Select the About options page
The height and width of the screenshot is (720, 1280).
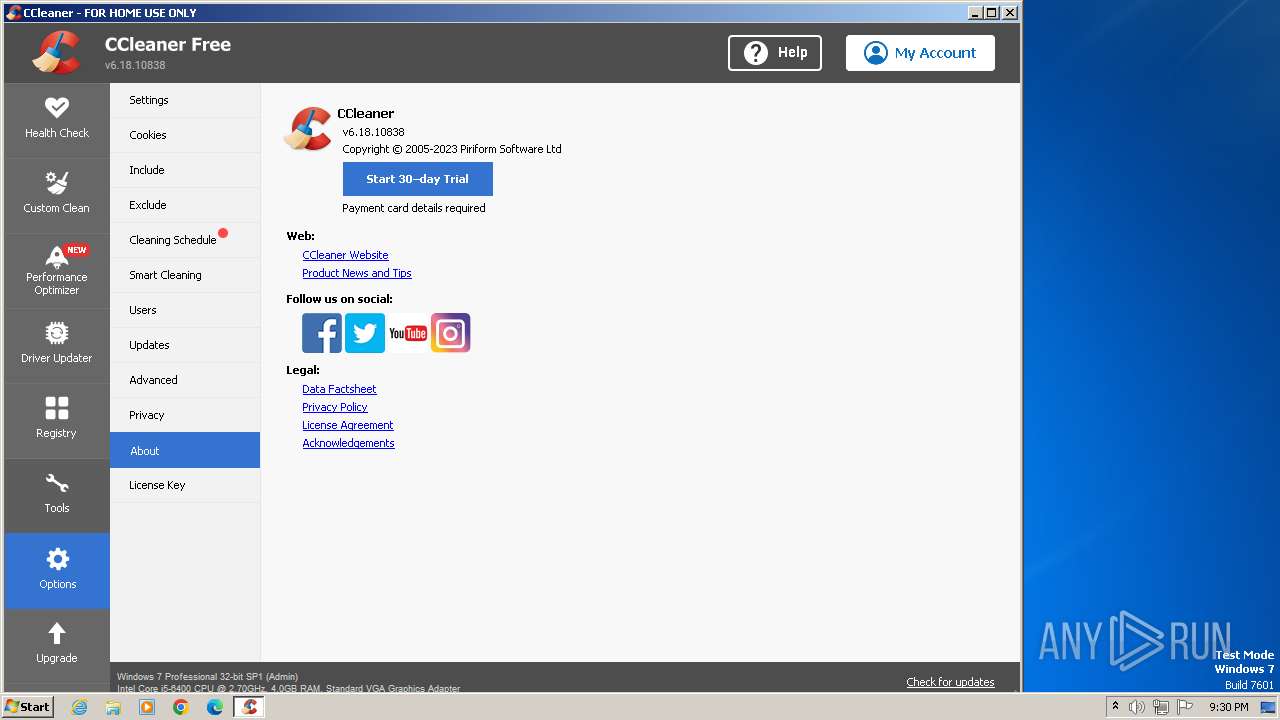(x=185, y=450)
